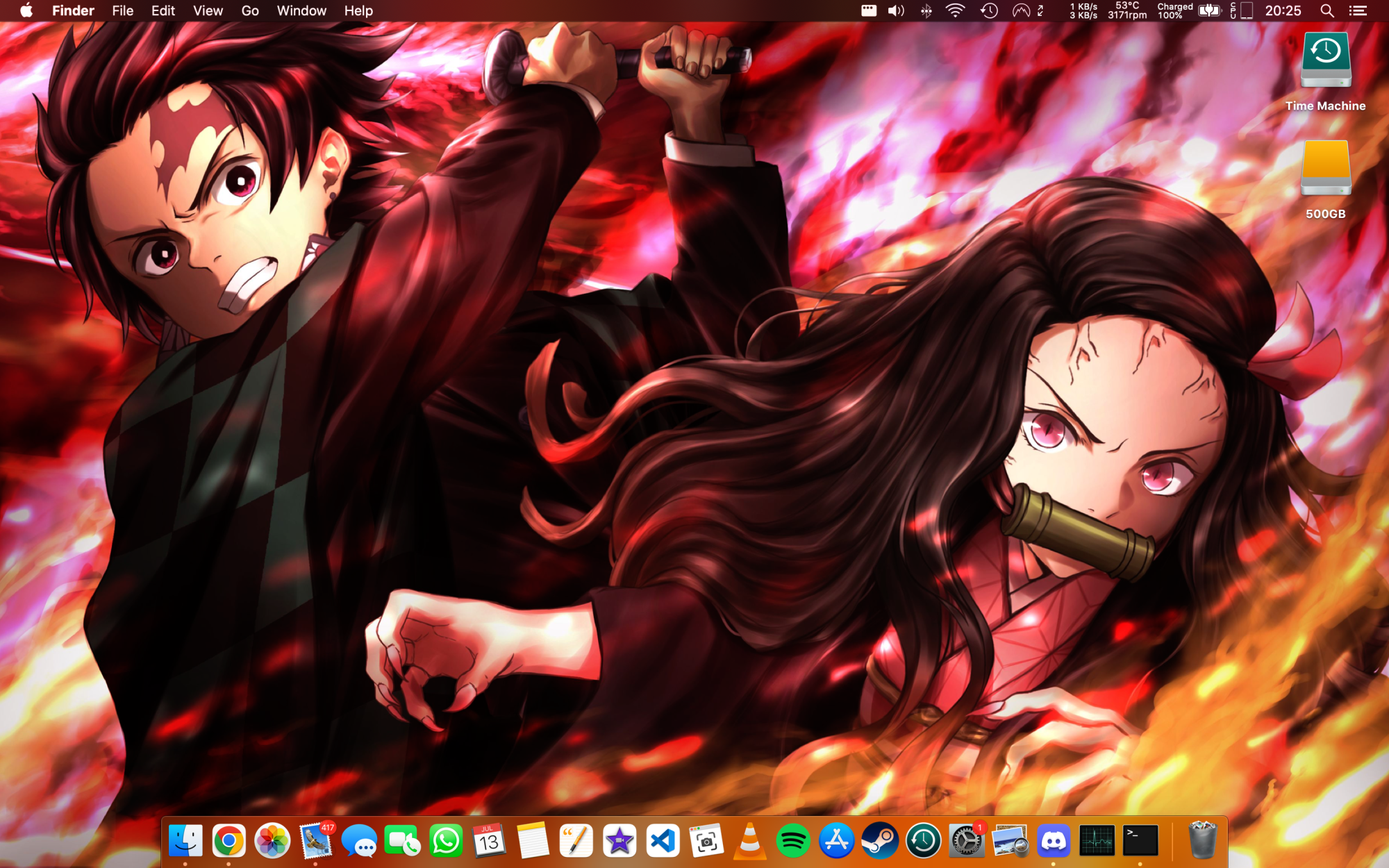Viewport: 1389px width, 868px height.
Task: Open the Charged 100% battery menu
Action: point(1189,10)
